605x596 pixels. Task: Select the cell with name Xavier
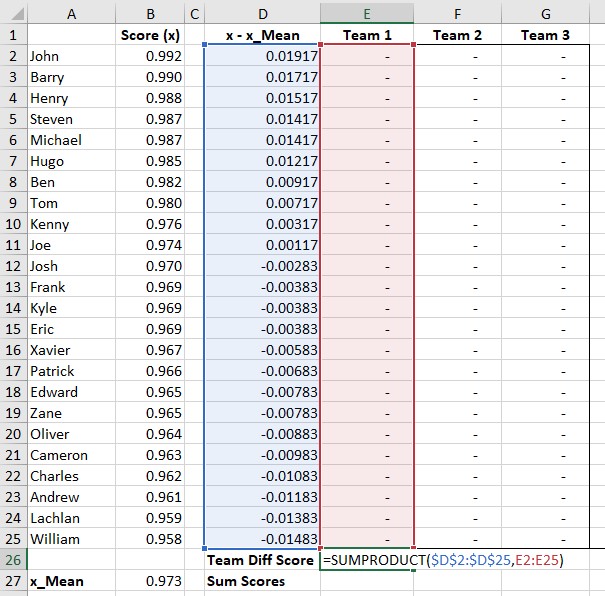pos(71,350)
